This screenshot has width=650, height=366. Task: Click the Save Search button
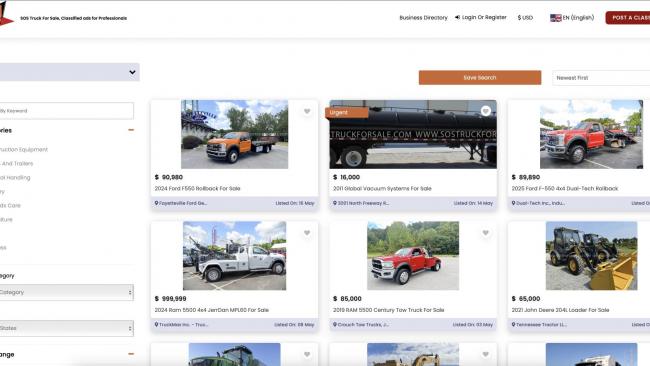[x=480, y=78]
